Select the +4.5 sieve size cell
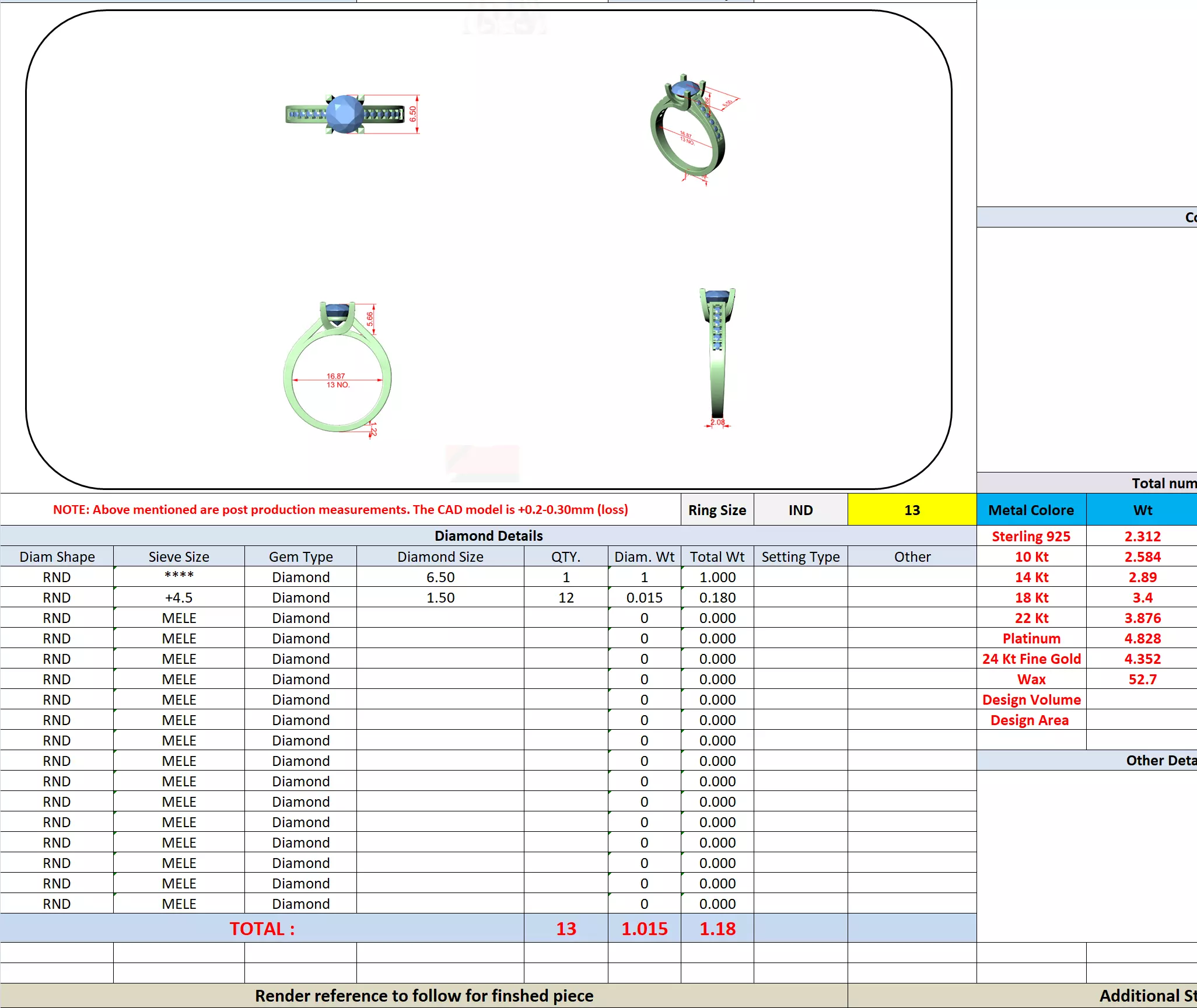 tap(178, 597)
